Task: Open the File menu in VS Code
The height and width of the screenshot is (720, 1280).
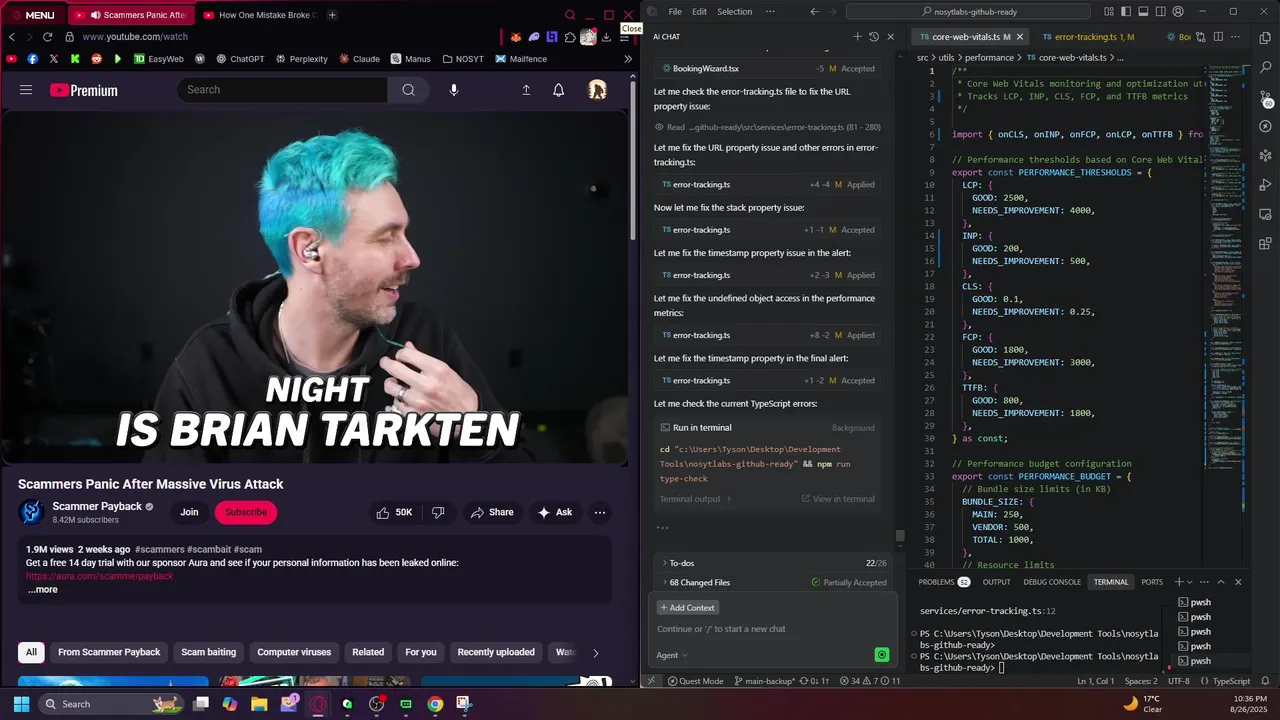Action: (x=675, y=12)
